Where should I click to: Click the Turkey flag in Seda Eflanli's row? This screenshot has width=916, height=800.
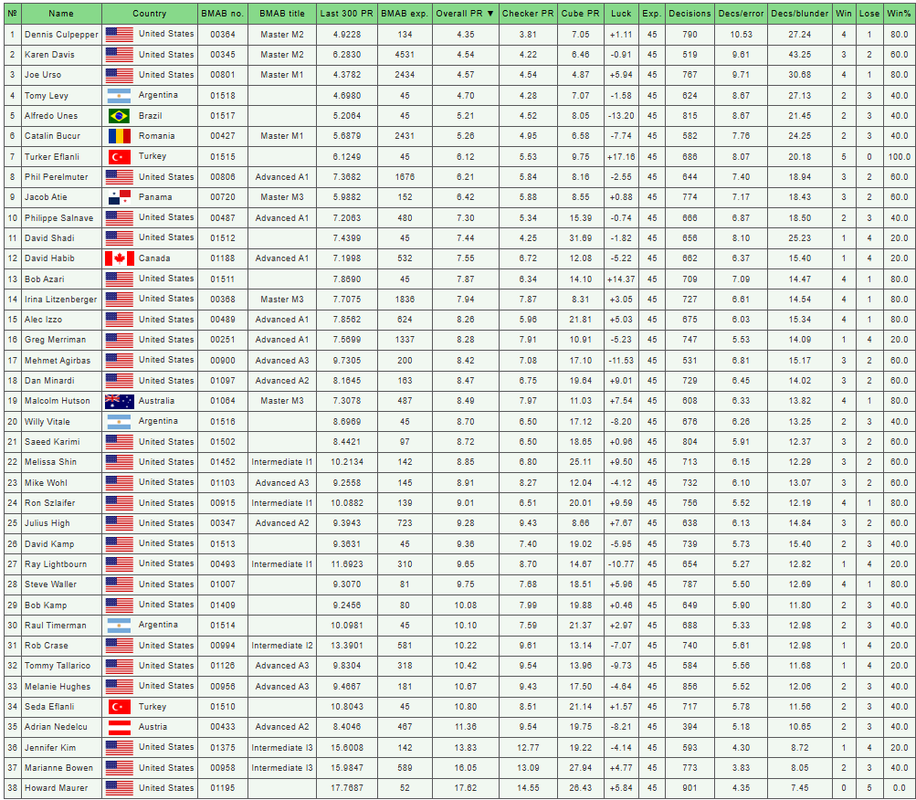click(x=119, y=707)
